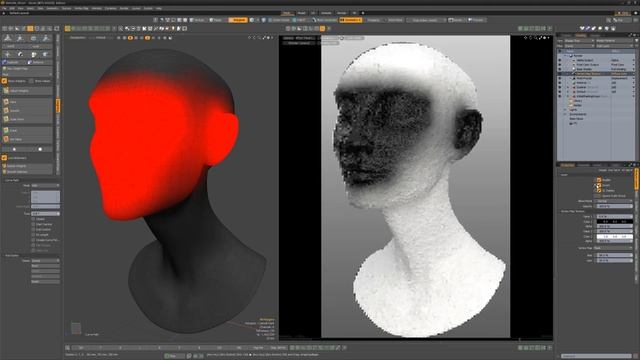
Task: Expand the Environments tree item
Action: click(565, 114)
